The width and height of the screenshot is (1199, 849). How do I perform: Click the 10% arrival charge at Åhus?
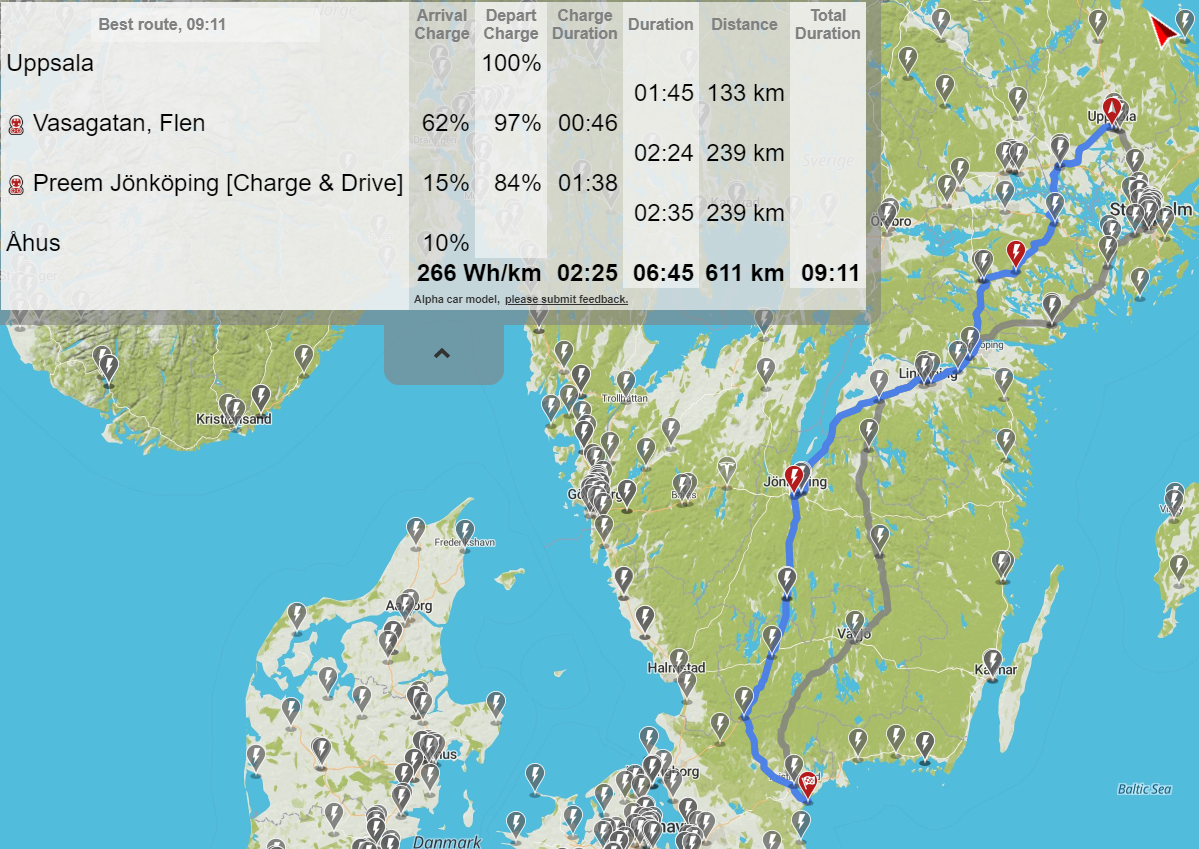tap(447, 243)
